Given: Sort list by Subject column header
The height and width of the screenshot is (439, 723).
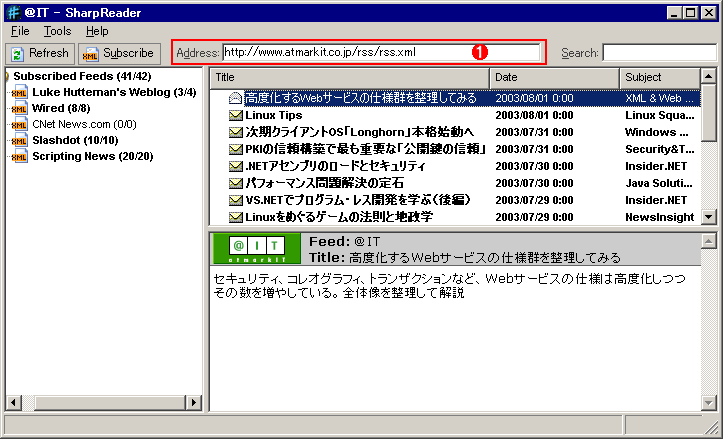Looking at the screenshot, I should 660,77.
